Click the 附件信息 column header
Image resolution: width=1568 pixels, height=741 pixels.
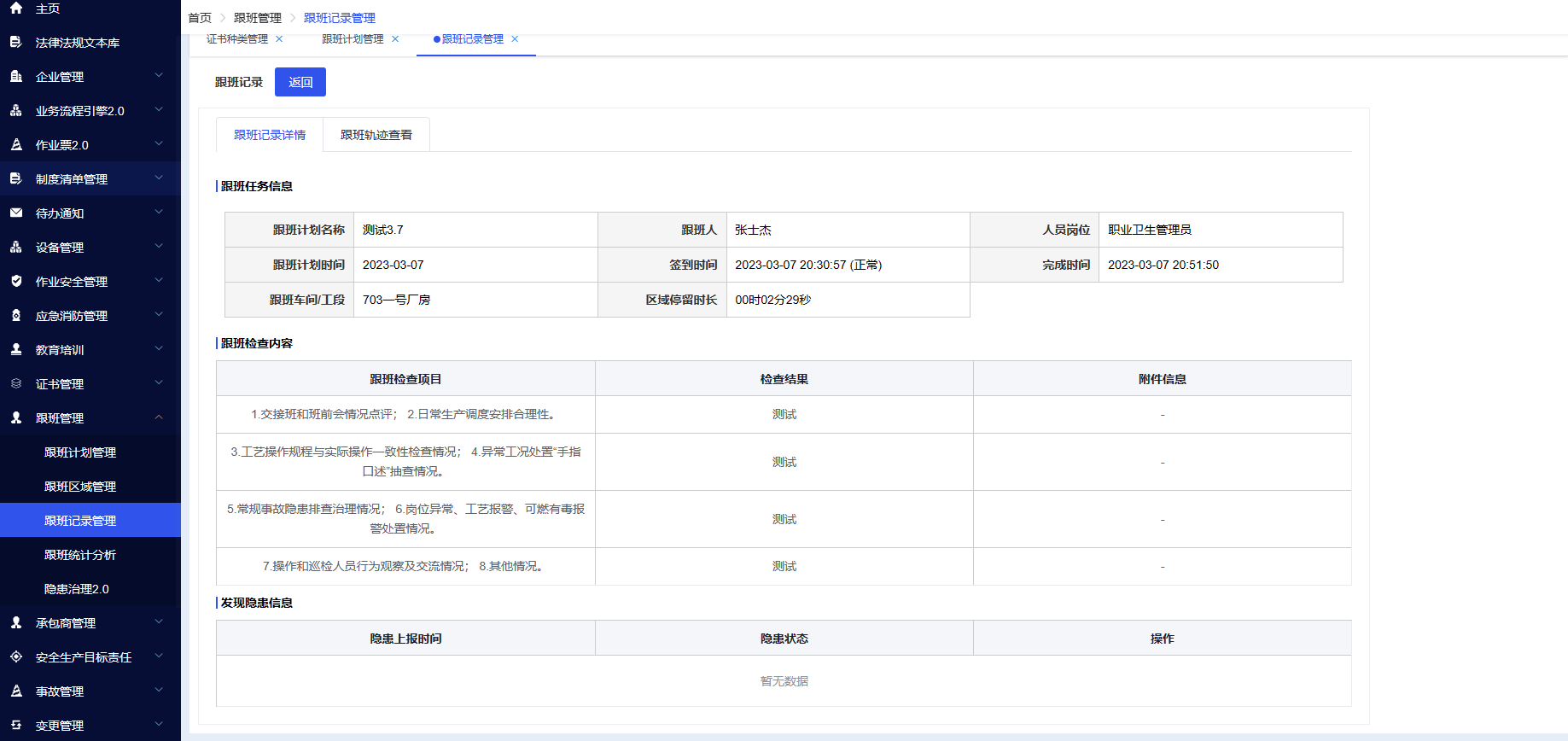pyautogui.click(x=1163, y=379)
